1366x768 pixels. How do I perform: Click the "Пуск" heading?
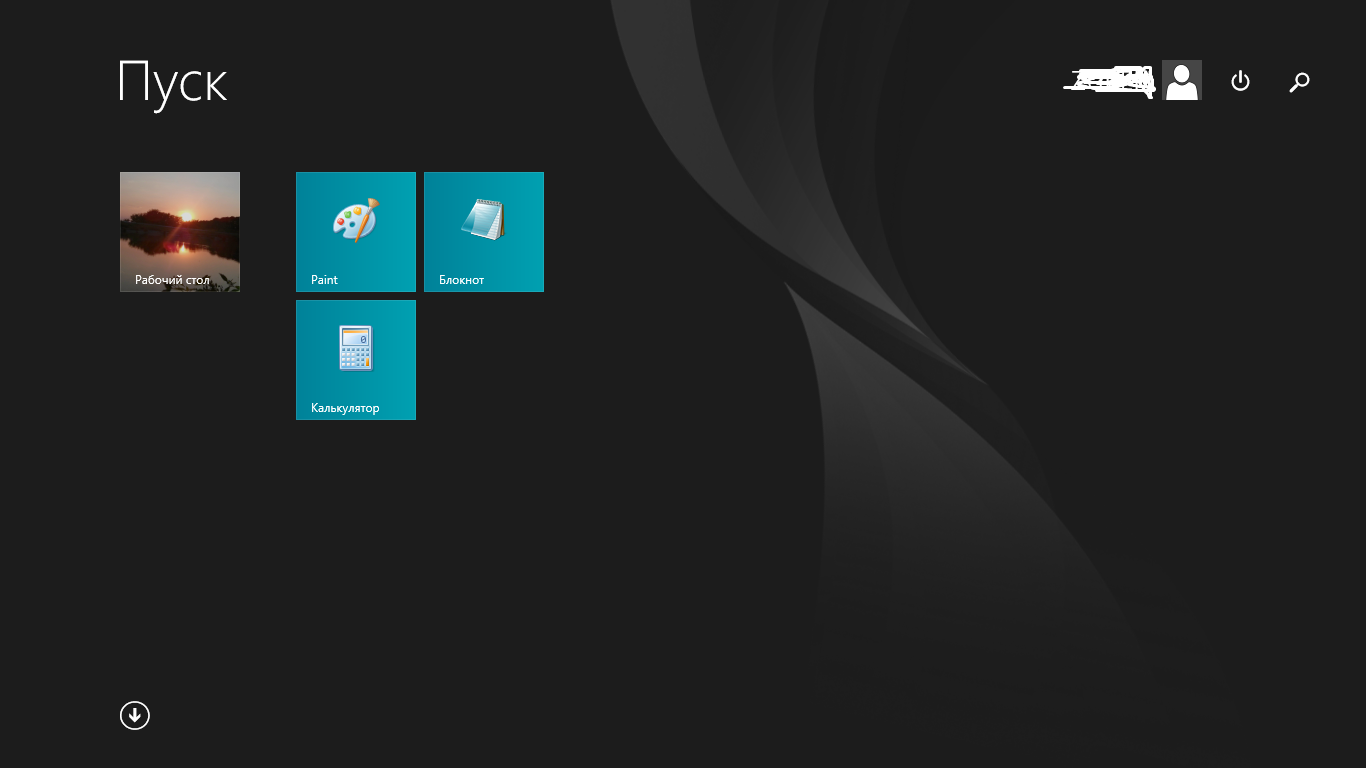tap(173, 82)
